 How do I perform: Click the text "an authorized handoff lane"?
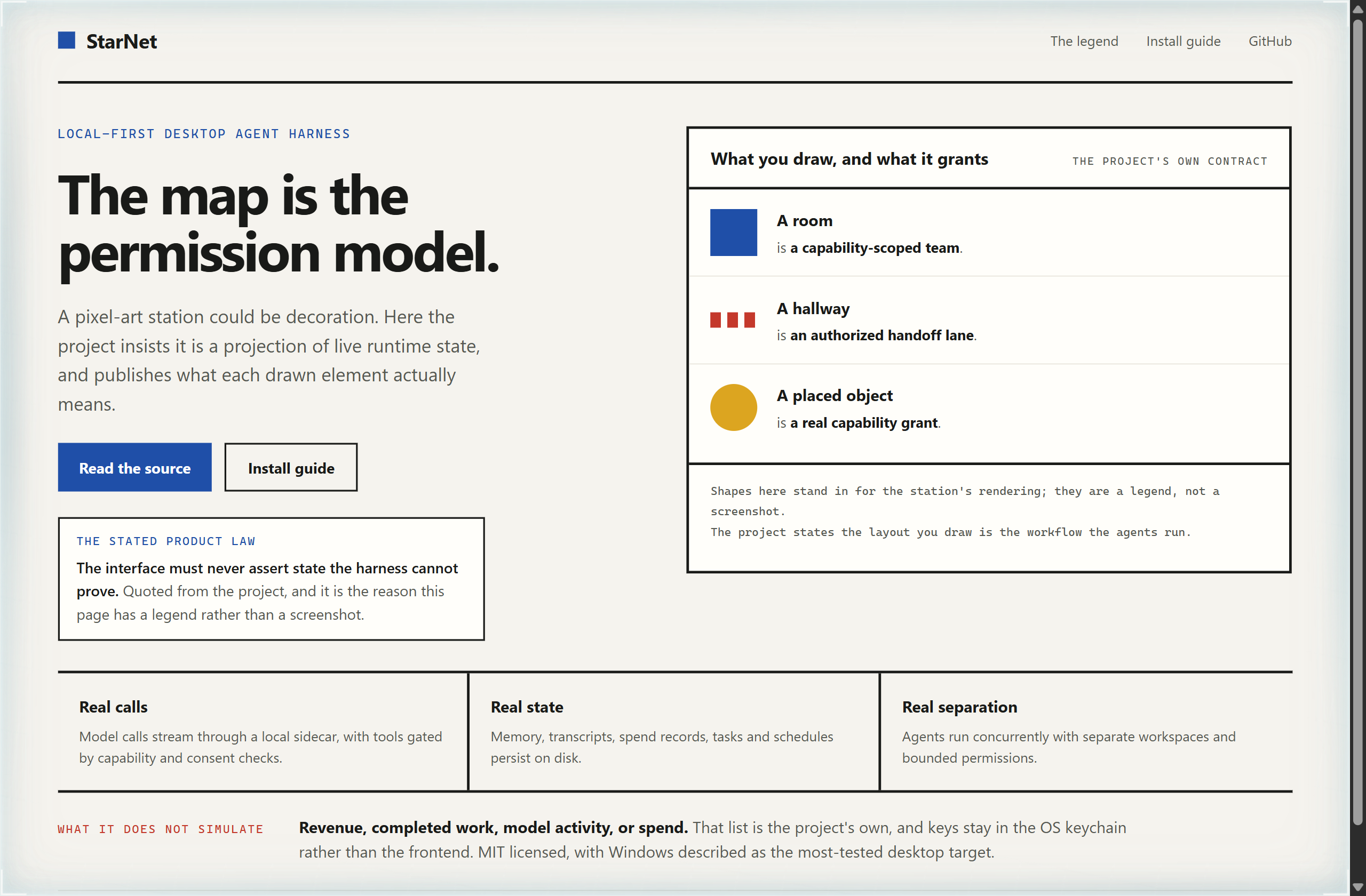tap(881, 335)
